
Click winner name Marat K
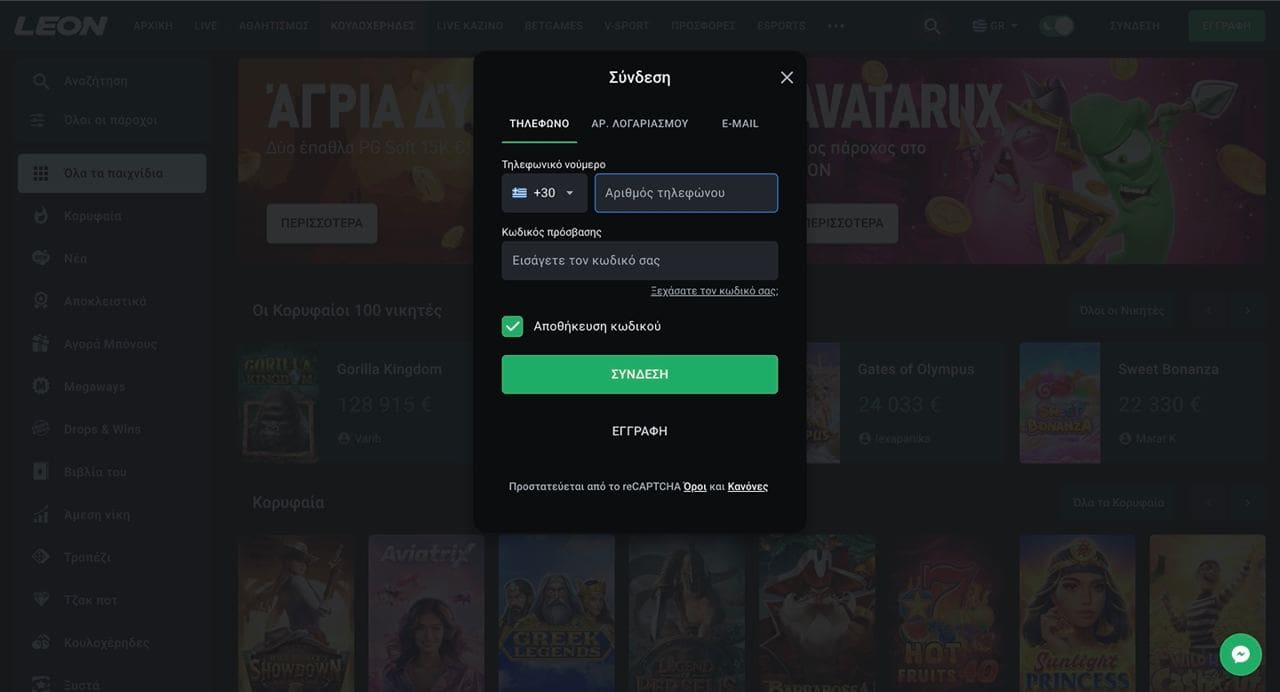[x=1158, y=438]
